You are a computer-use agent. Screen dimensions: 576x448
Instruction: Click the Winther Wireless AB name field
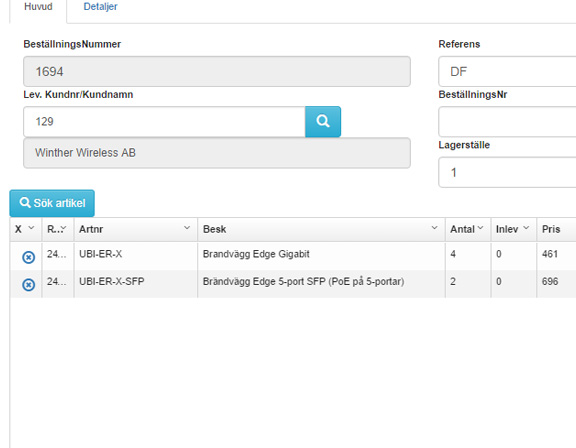click(x=217, y=153)
